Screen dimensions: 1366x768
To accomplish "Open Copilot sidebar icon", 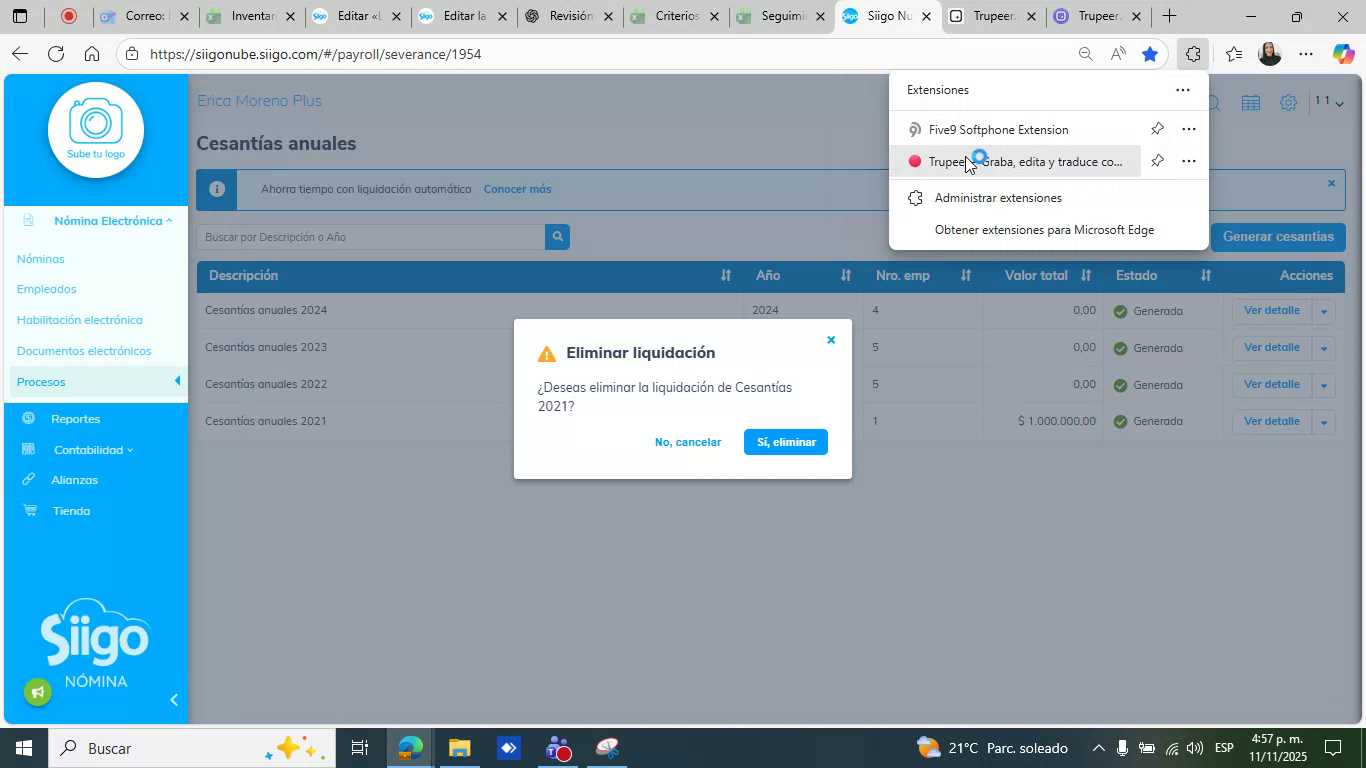I will point(1343,54).
